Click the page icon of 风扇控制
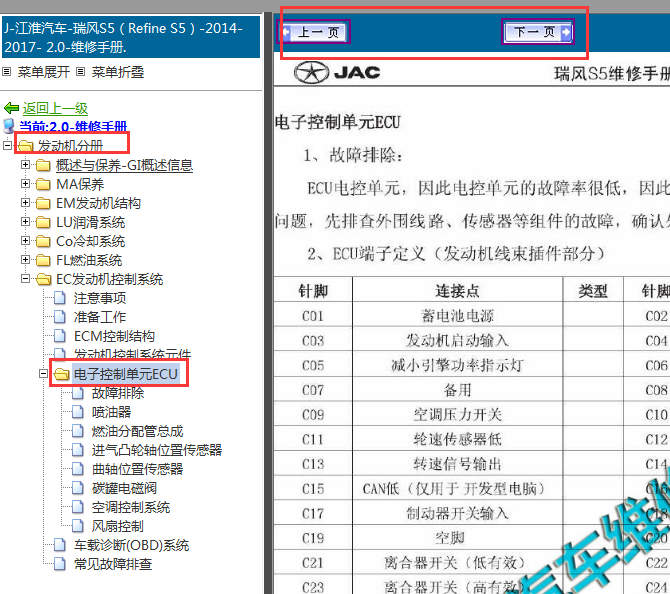Viewport: 670px width, 594px height. point(78,526)
